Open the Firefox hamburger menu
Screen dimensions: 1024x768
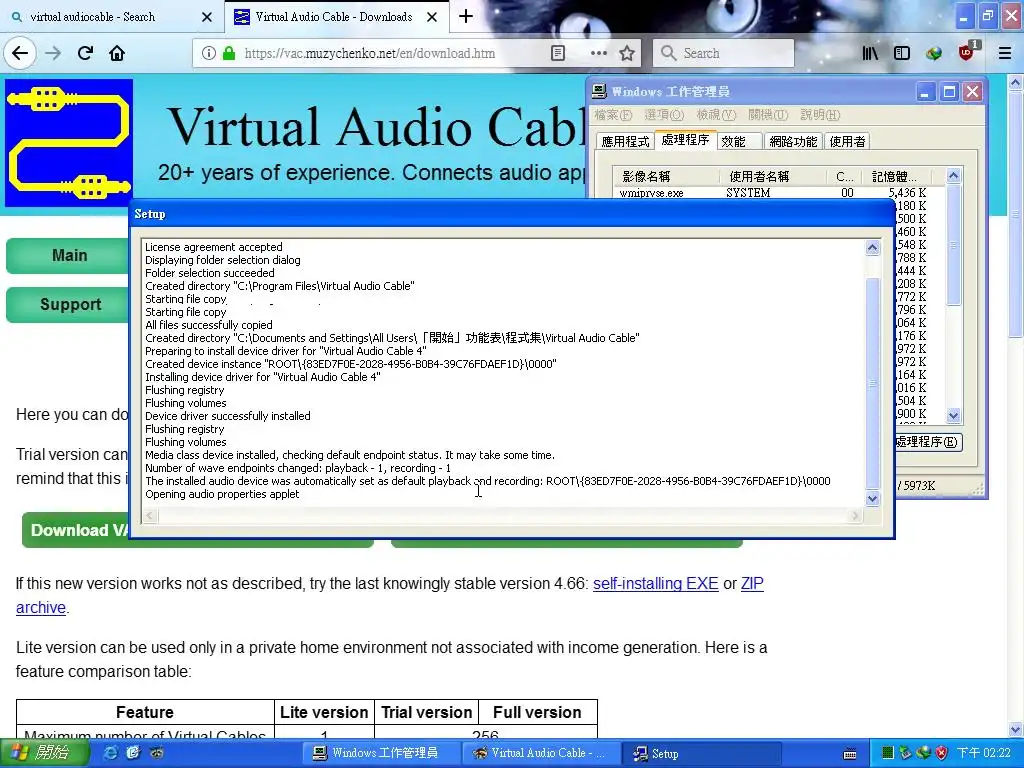1005,53
